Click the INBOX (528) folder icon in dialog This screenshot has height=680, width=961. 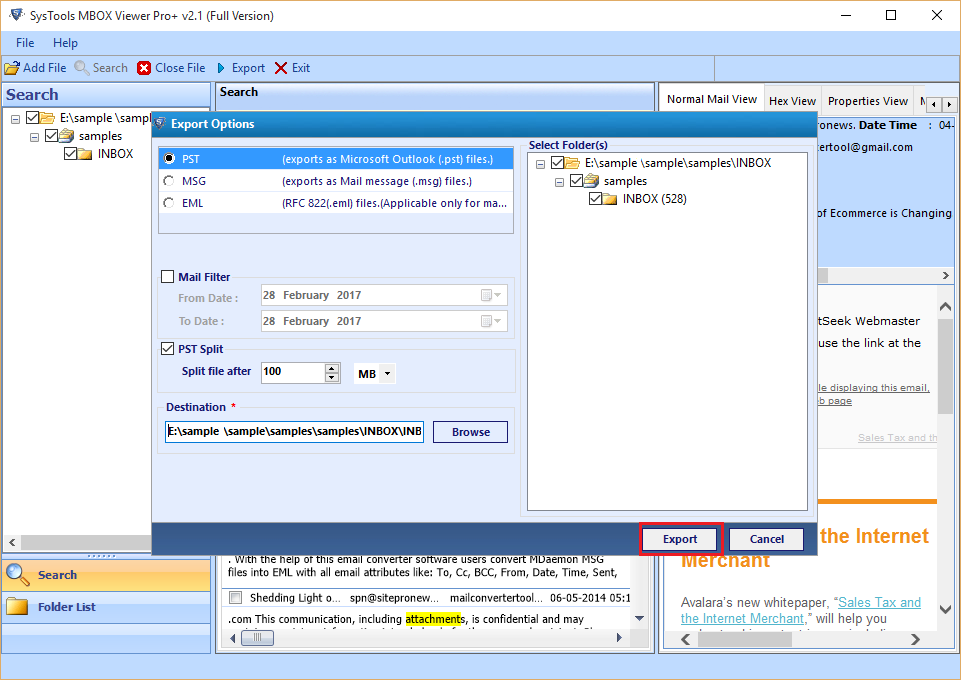tap(610, 199)
